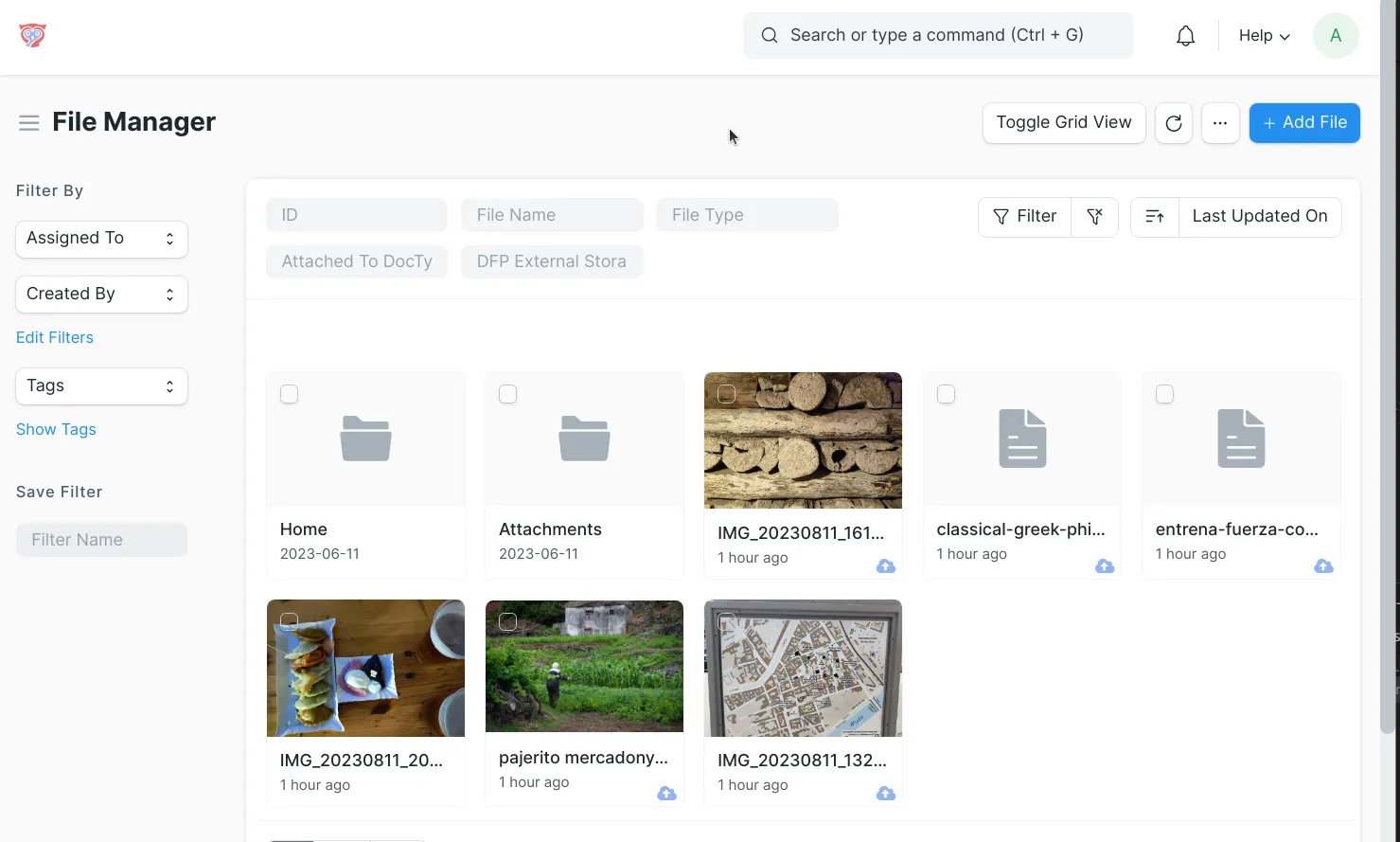Click the classical-greek-phi... file name
Image resolution: width=1400 pixels, height=842 pixels.
(1020, 529)
